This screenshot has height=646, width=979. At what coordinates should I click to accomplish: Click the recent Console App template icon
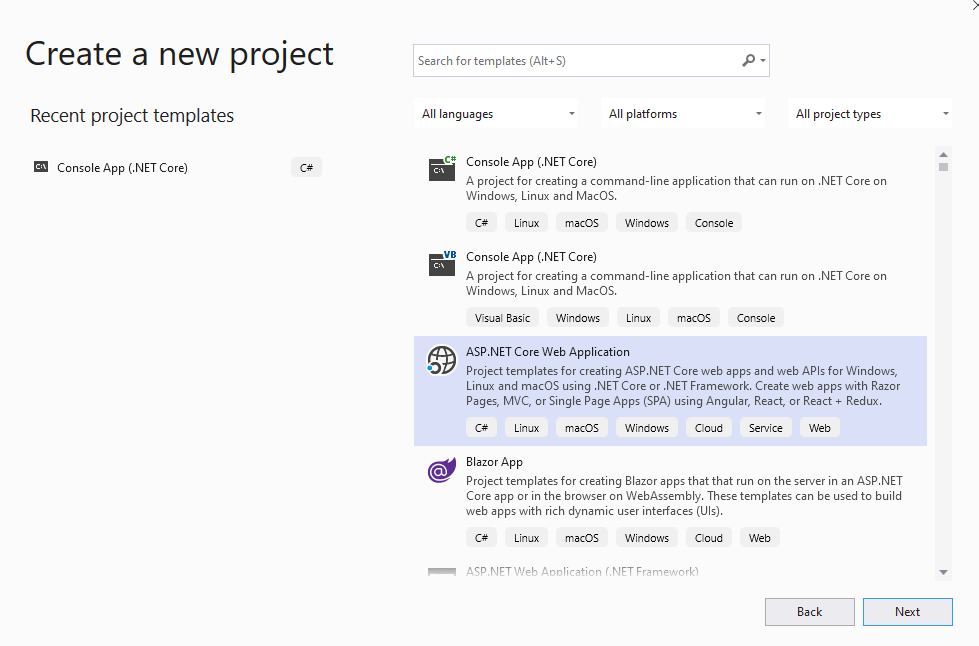(x=41, y=167)
